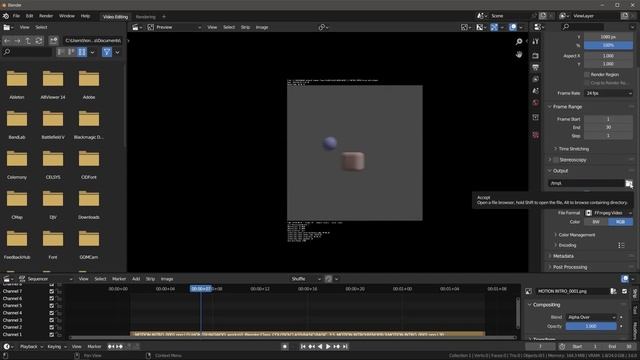Collapse the Frame Range panel

pyautogui.click(x=567, y=107)
